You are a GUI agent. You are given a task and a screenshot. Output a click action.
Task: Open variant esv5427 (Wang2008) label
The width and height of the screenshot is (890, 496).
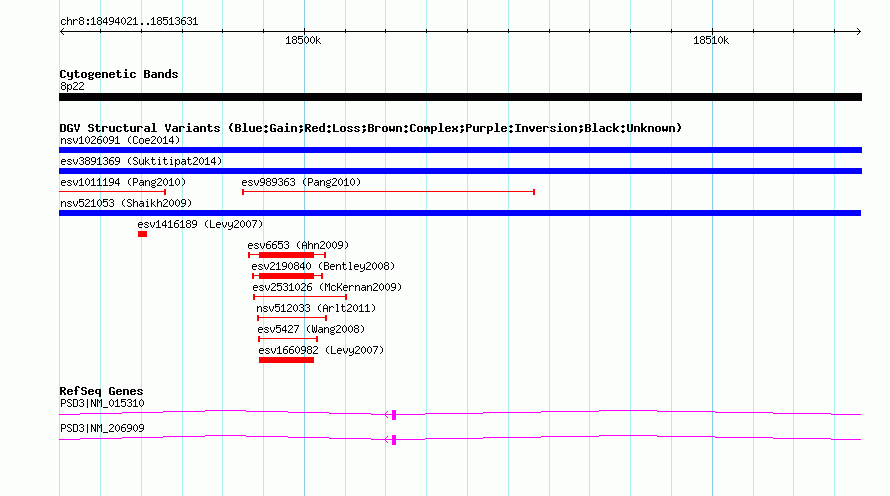click(311, 329)
